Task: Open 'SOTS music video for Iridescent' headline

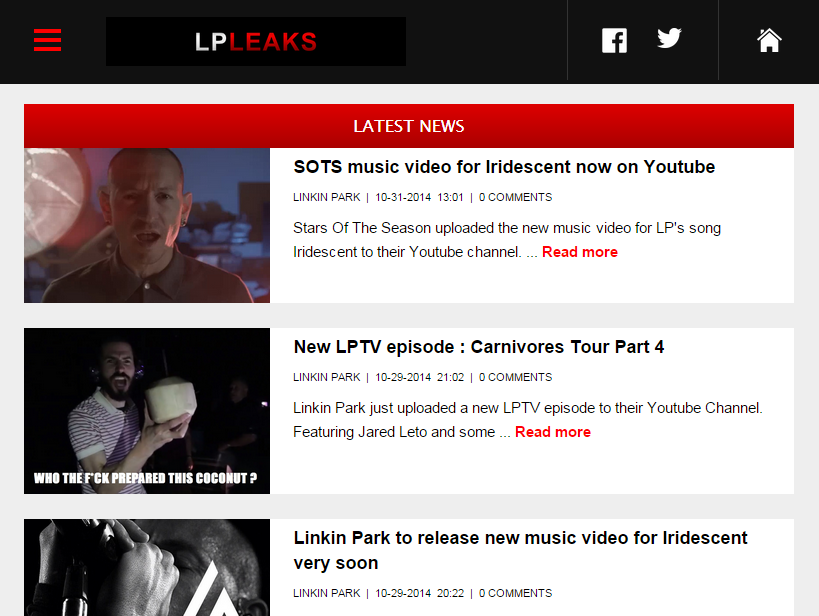Action: coord(504,167)
